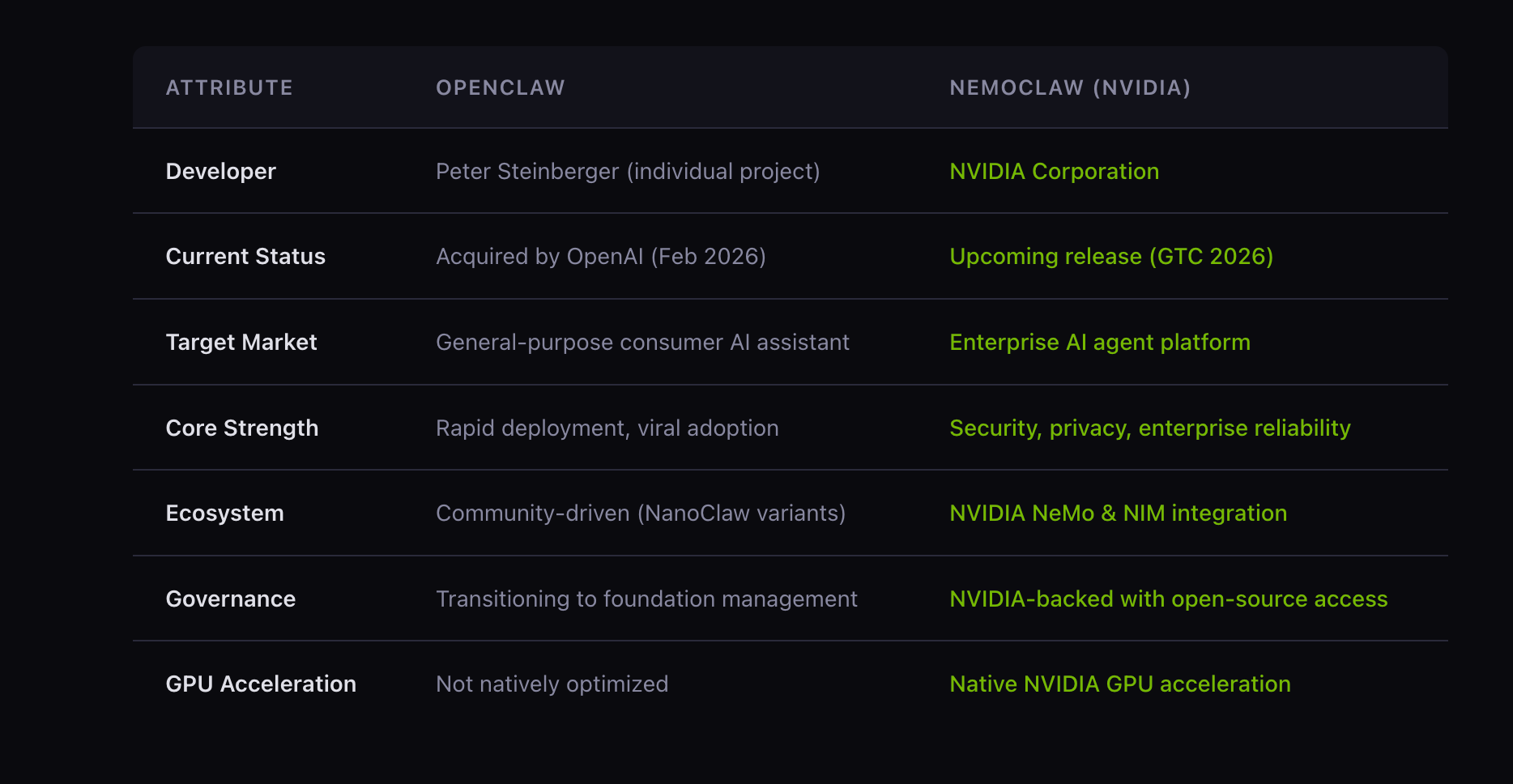Click Upcoming release (GTC 2026) text
This screenshot has height=784, width=1513.
click(1110, 257)
